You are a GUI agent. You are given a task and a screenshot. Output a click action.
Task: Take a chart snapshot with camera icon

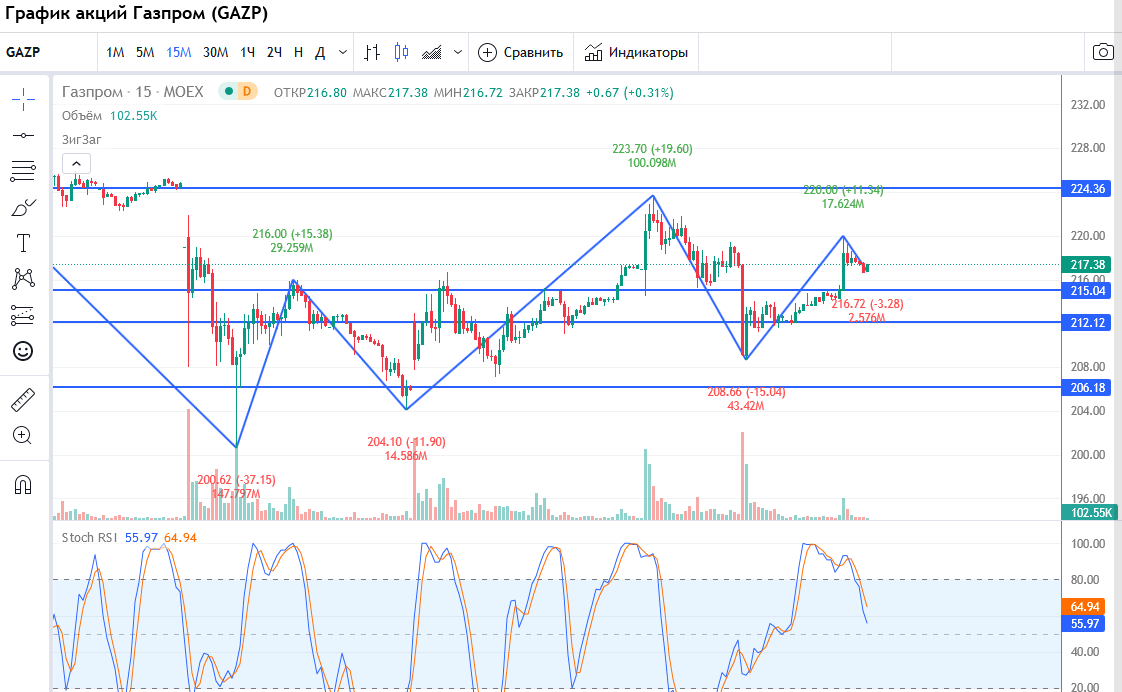tap(1103, 52)
